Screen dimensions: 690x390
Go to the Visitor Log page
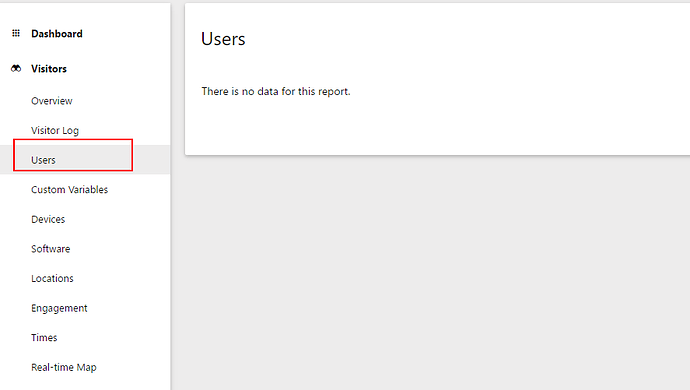pos(55,130)
